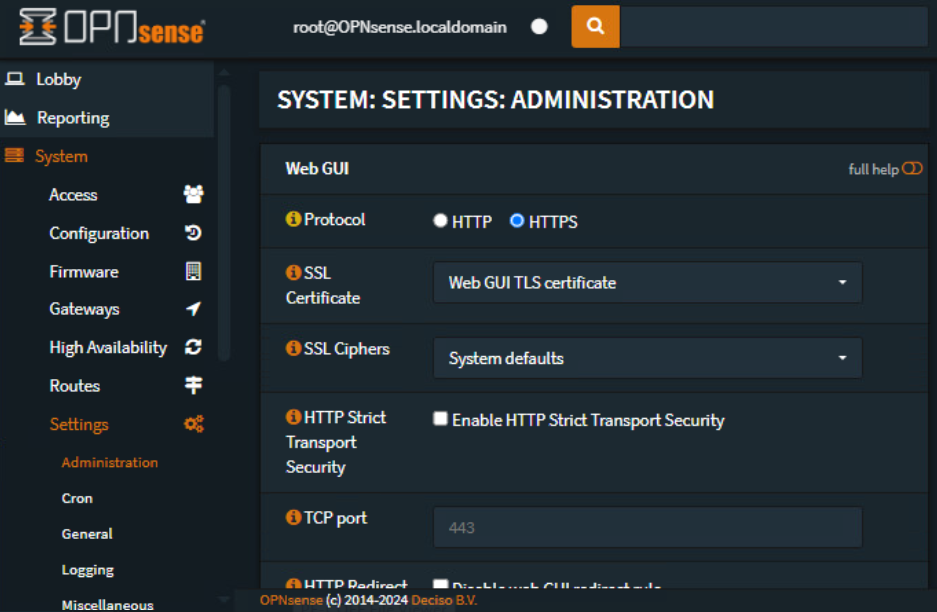Click the Gateways arrow icon

point(193,309)
